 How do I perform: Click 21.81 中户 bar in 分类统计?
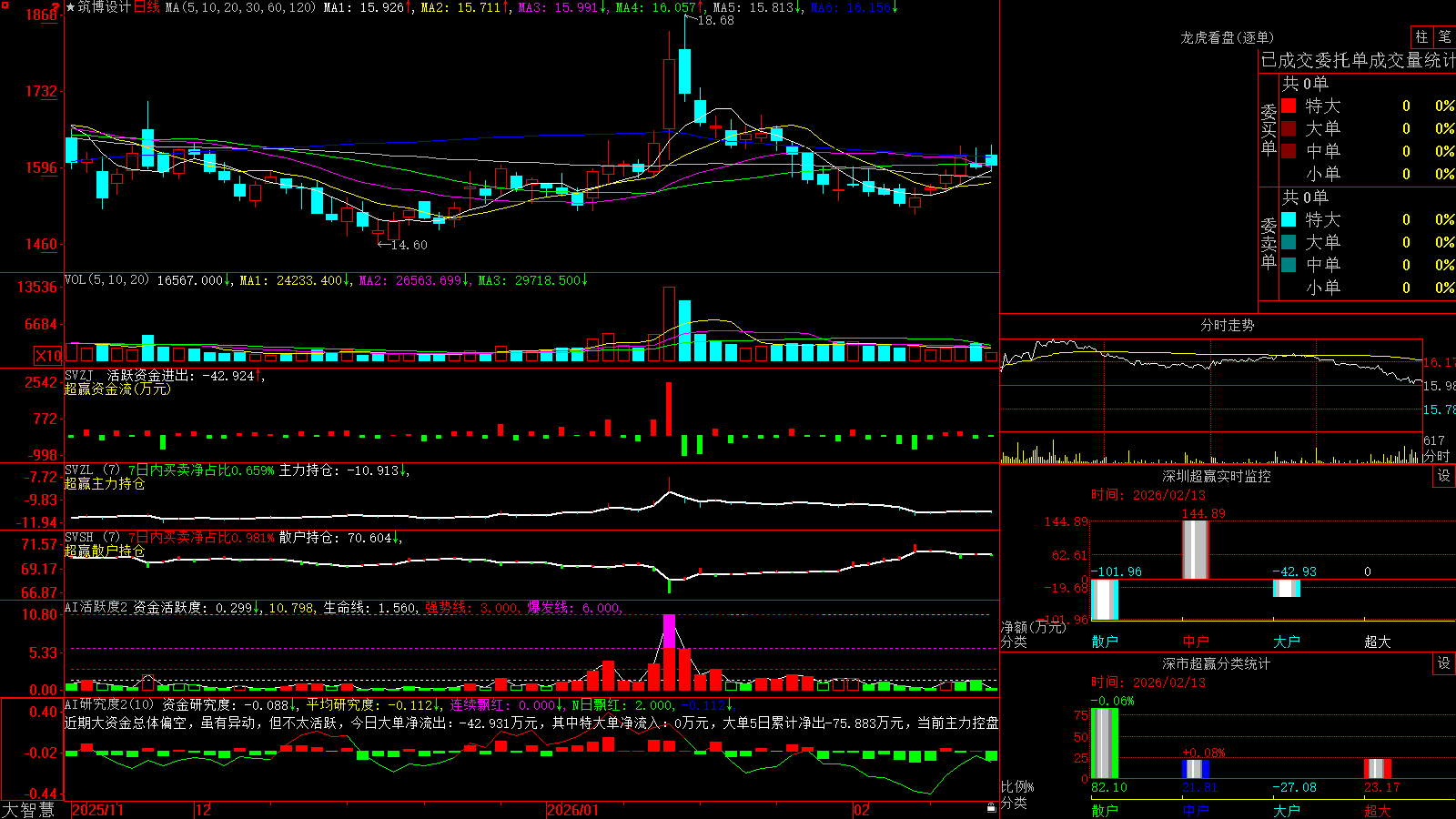[x=1196, y=769]
